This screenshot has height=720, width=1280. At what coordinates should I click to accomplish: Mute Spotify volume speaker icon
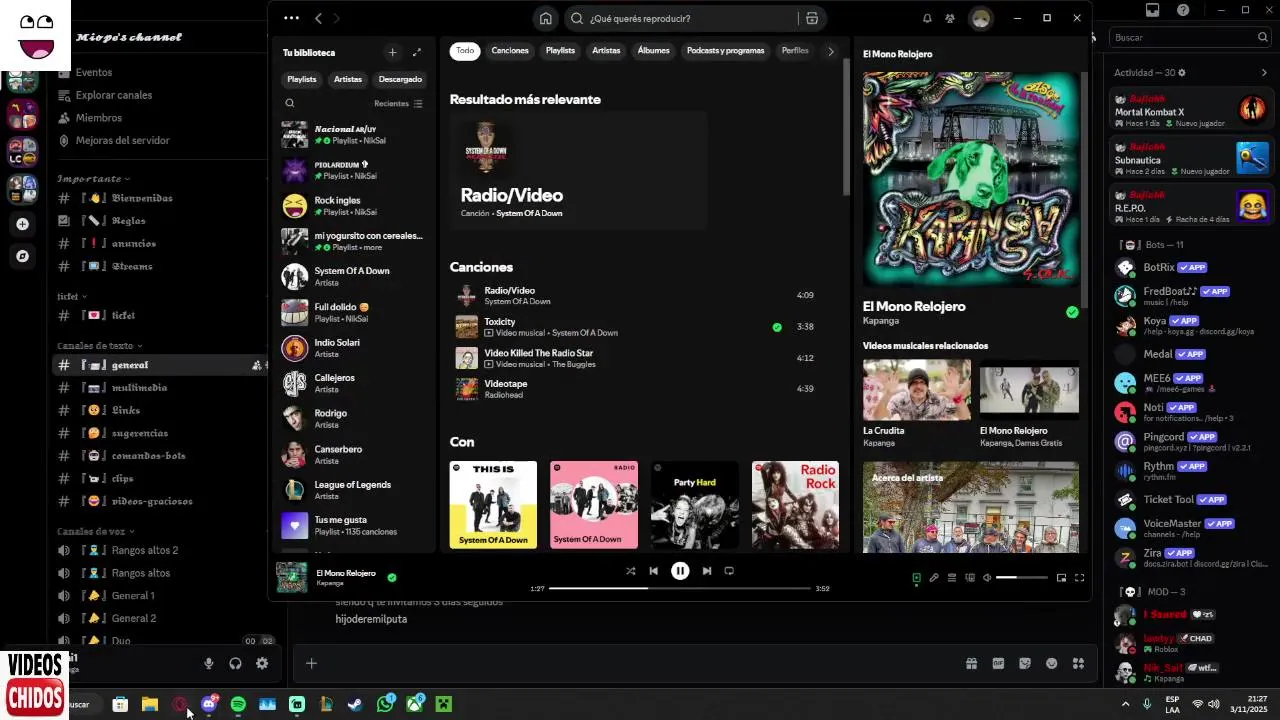point(987,577)
